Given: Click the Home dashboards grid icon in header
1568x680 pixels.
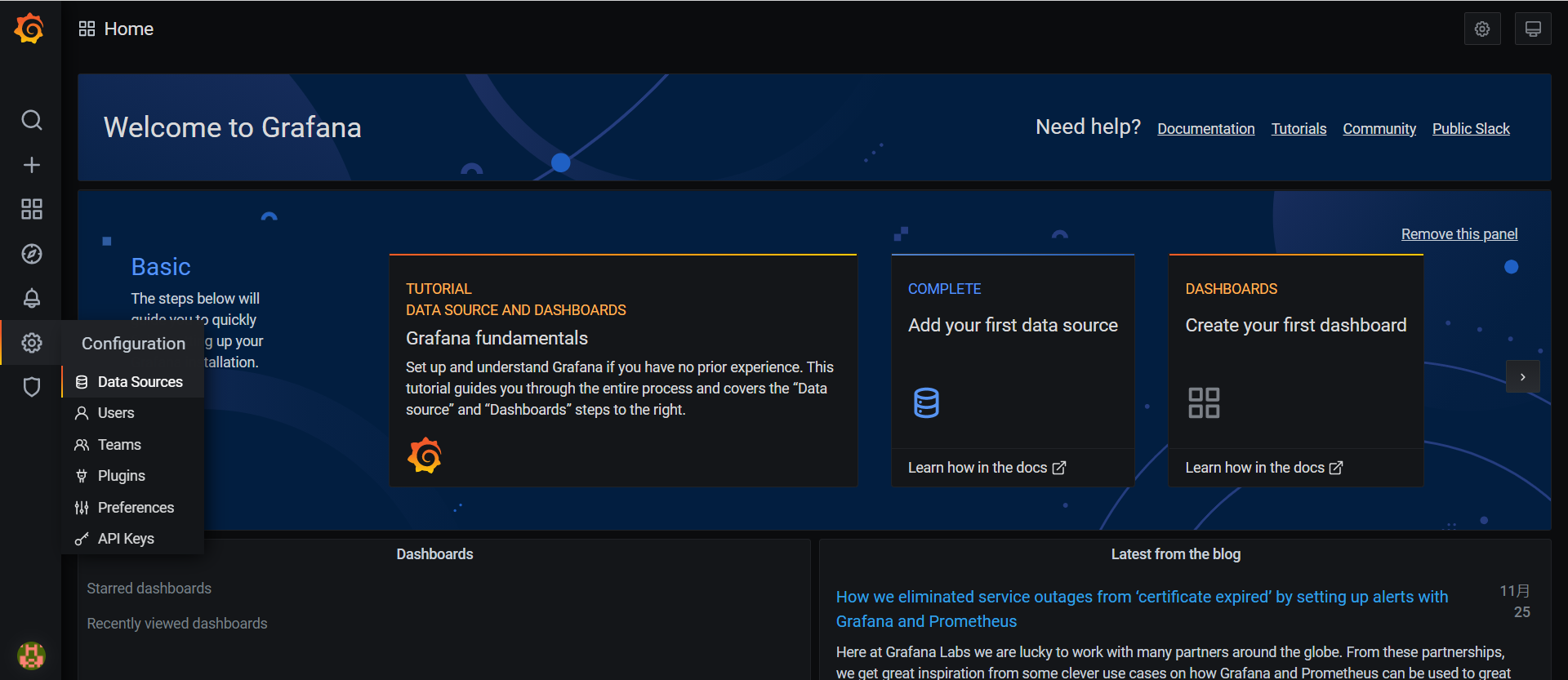Looking at the screenshot, I should tap(87, 29).
